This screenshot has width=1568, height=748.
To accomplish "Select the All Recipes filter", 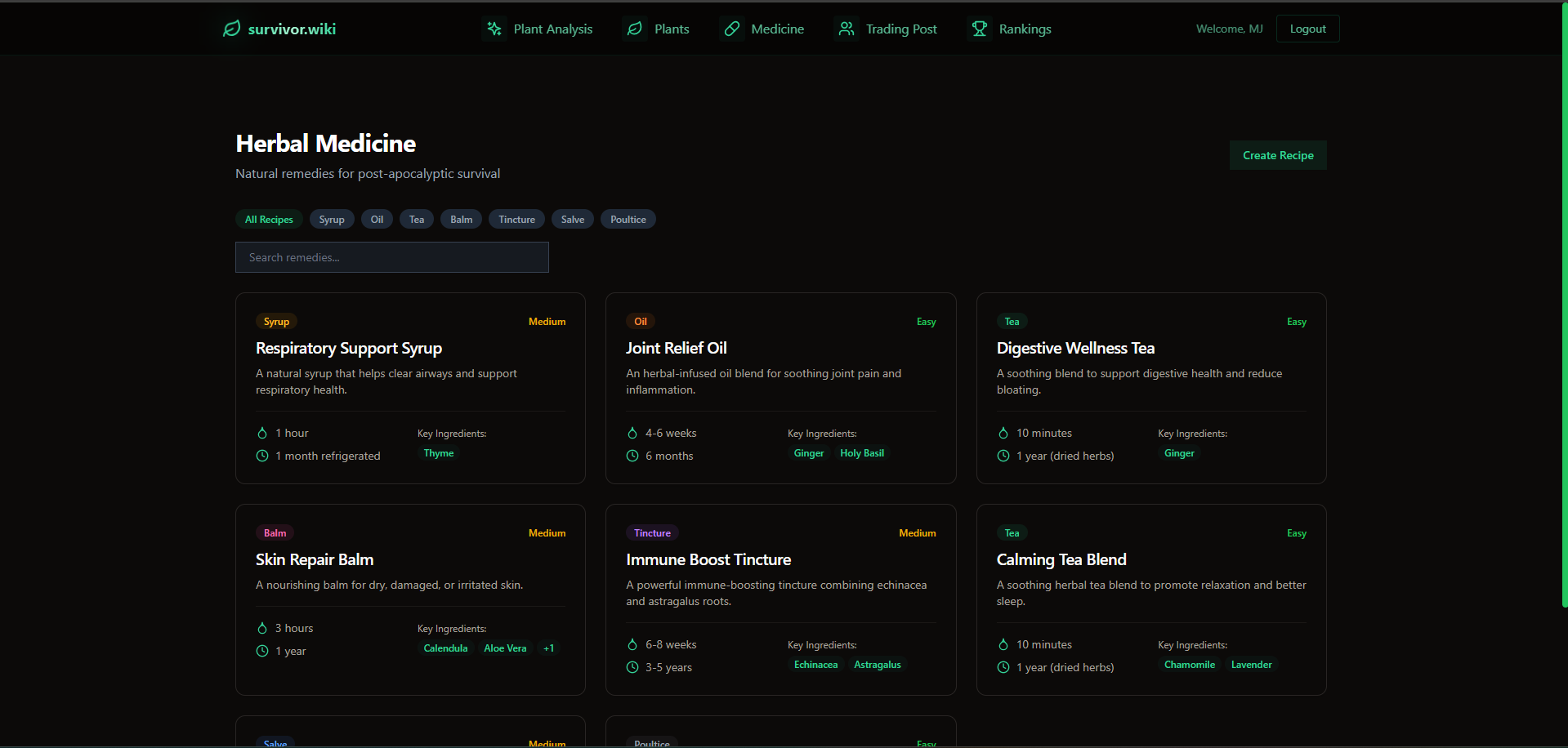I will pos(269,219).
